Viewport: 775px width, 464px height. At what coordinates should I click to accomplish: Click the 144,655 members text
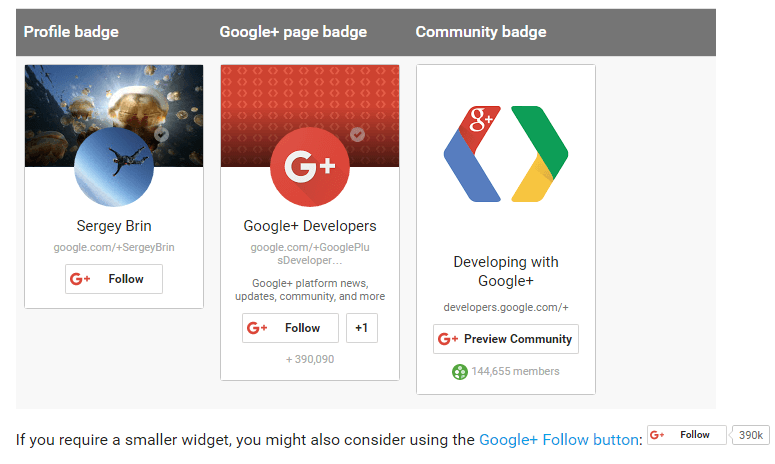515,371
